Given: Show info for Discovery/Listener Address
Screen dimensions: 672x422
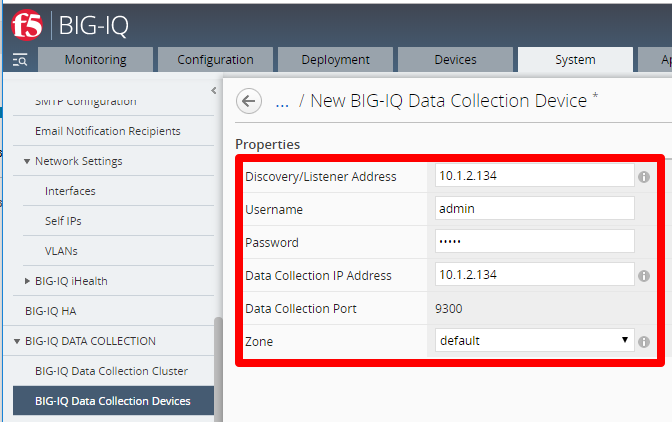Looking at the screenshot, I should pyautogui.click(x=644, y=177).
